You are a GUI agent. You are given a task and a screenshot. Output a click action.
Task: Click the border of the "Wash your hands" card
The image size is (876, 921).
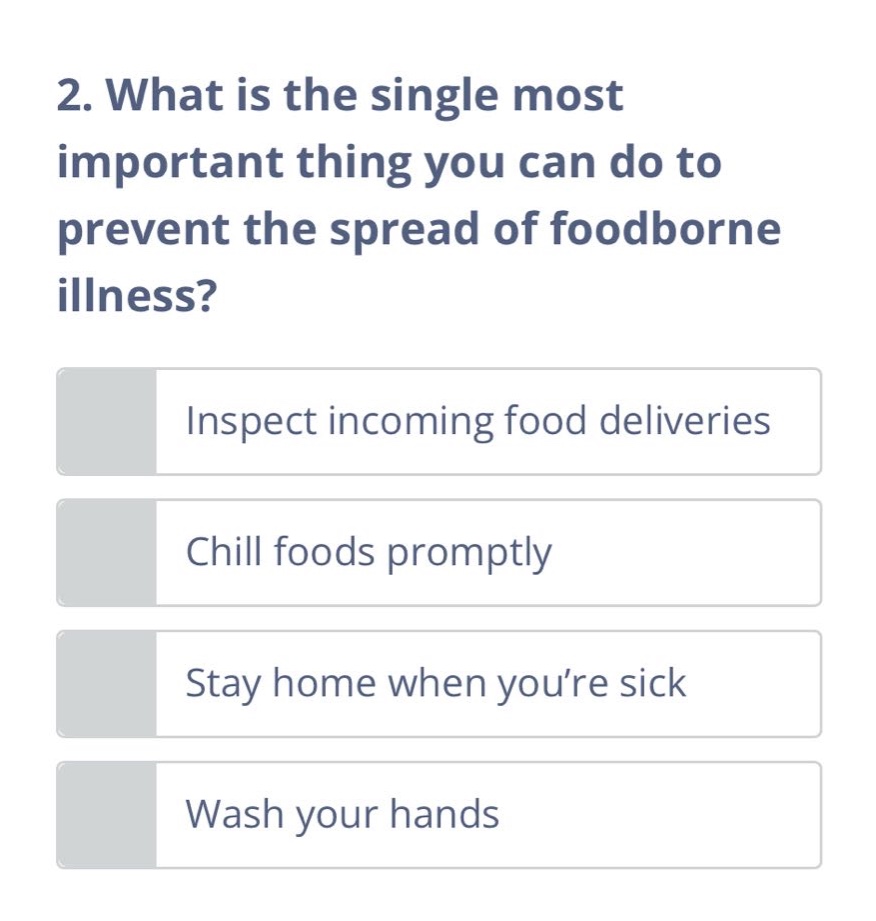pyautogui.click(x=440, y=761)
